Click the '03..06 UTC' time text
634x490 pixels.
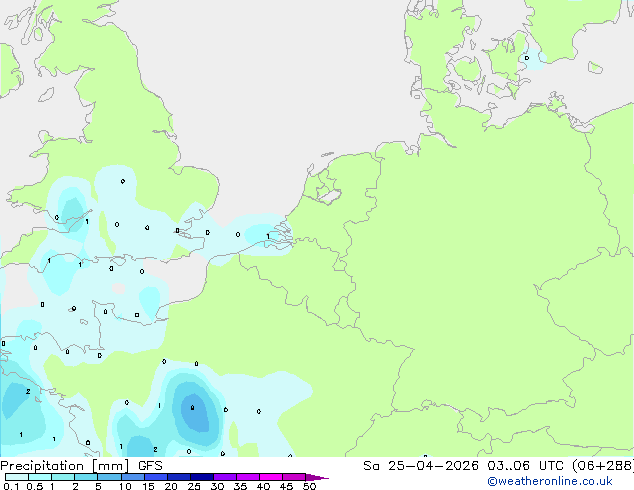525,466
